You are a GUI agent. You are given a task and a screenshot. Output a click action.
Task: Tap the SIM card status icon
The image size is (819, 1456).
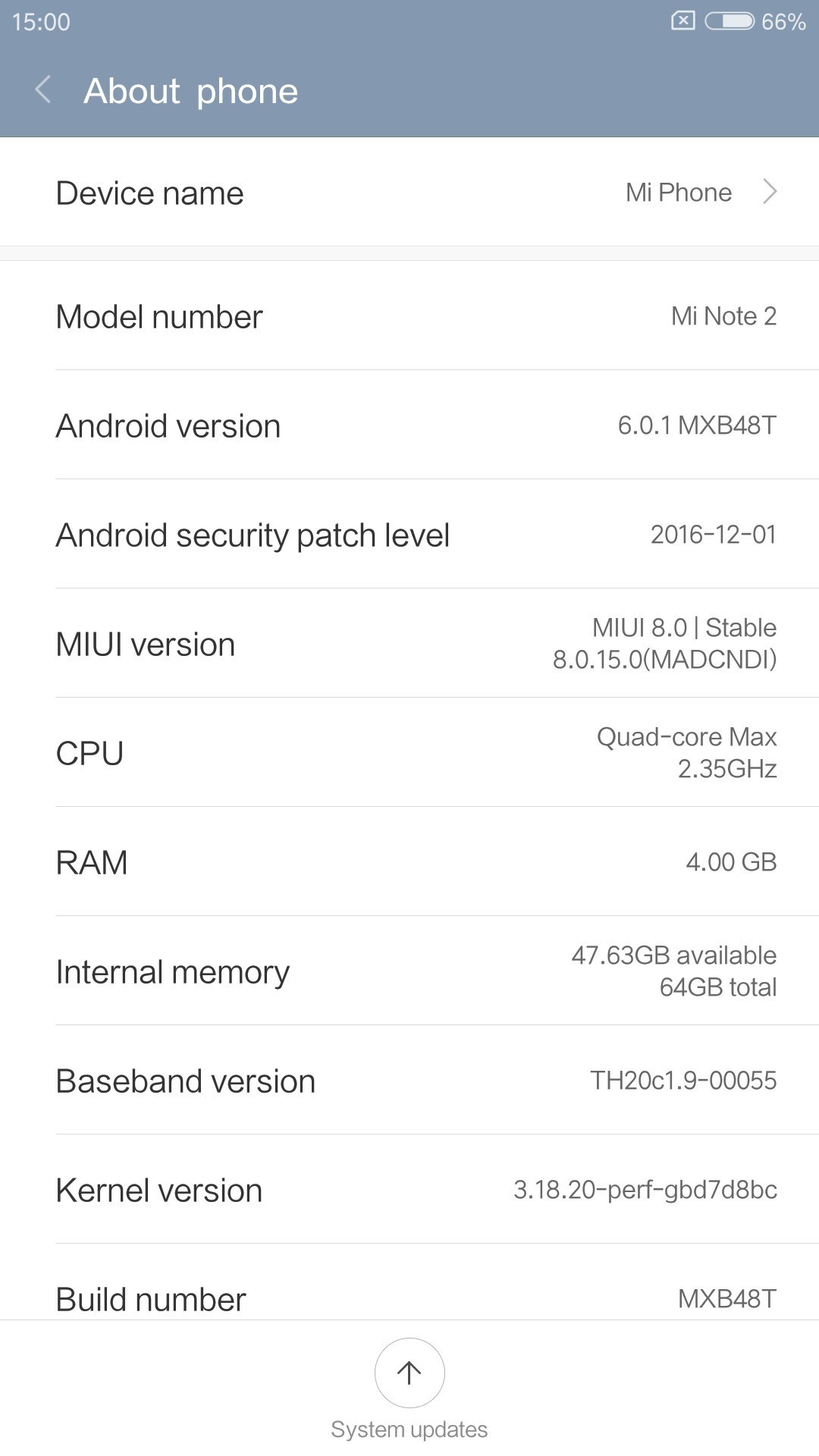682,21
